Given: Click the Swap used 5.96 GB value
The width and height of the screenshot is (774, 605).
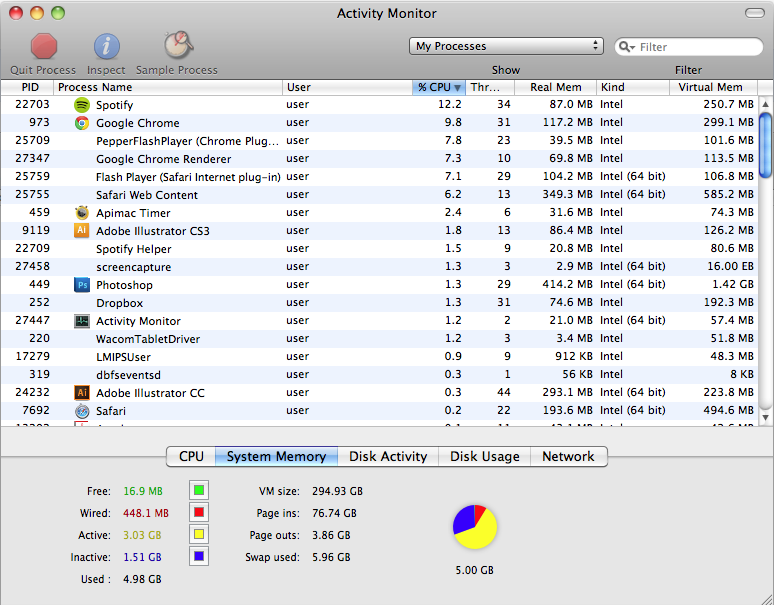Looking at the screenshot, I should pos(331,557).
